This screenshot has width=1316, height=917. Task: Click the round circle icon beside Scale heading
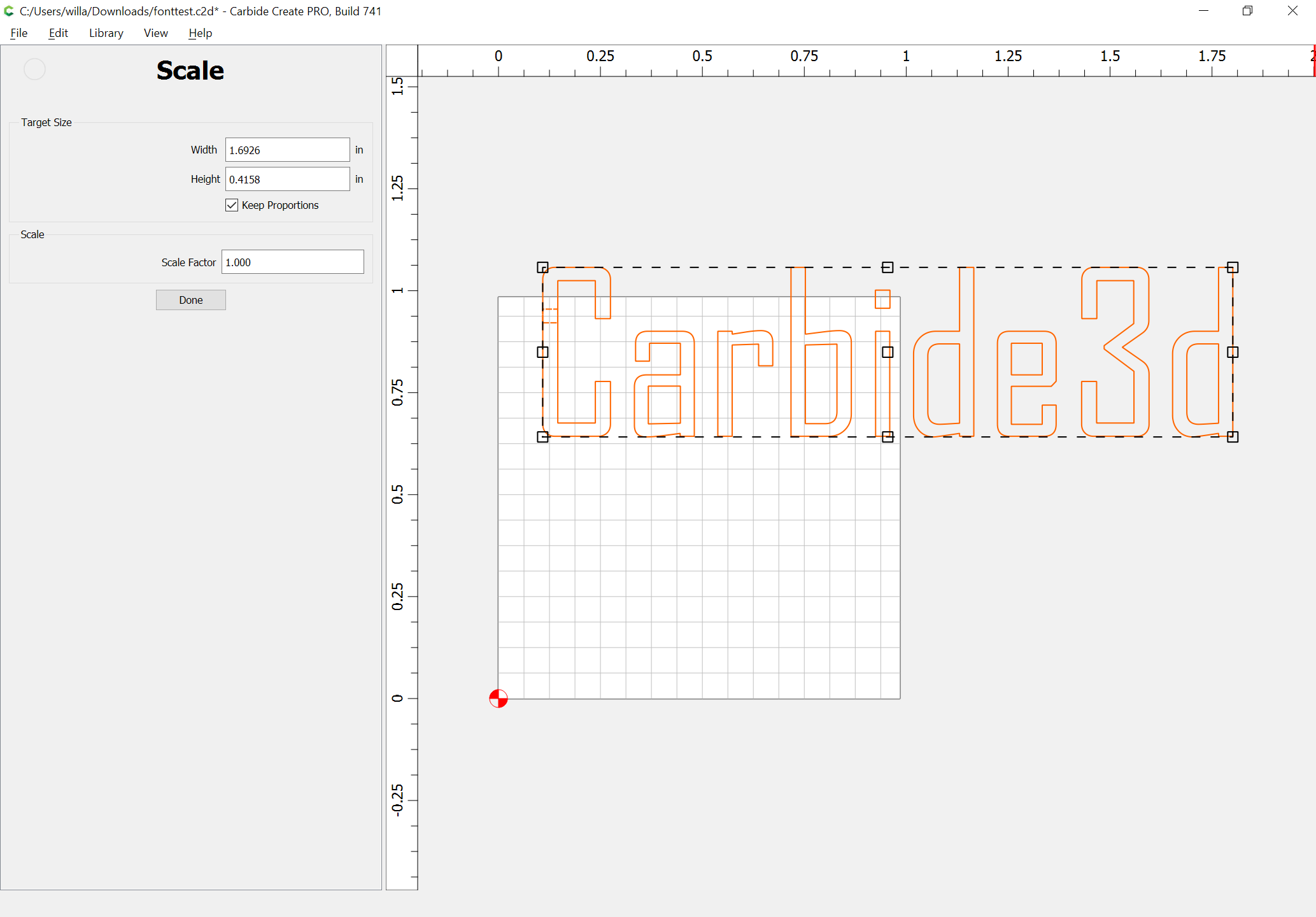(34, 69)
